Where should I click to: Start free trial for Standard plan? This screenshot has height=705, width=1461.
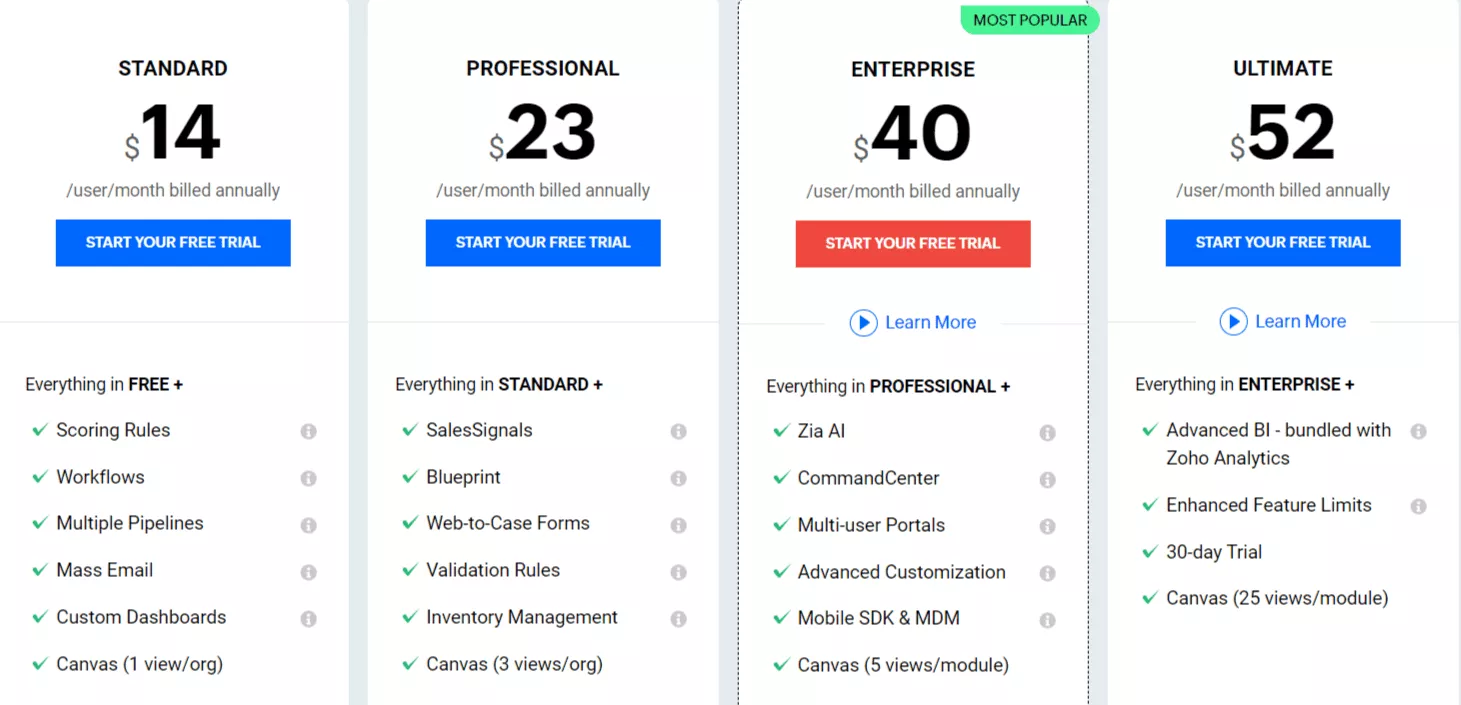[x=173, y=243]
